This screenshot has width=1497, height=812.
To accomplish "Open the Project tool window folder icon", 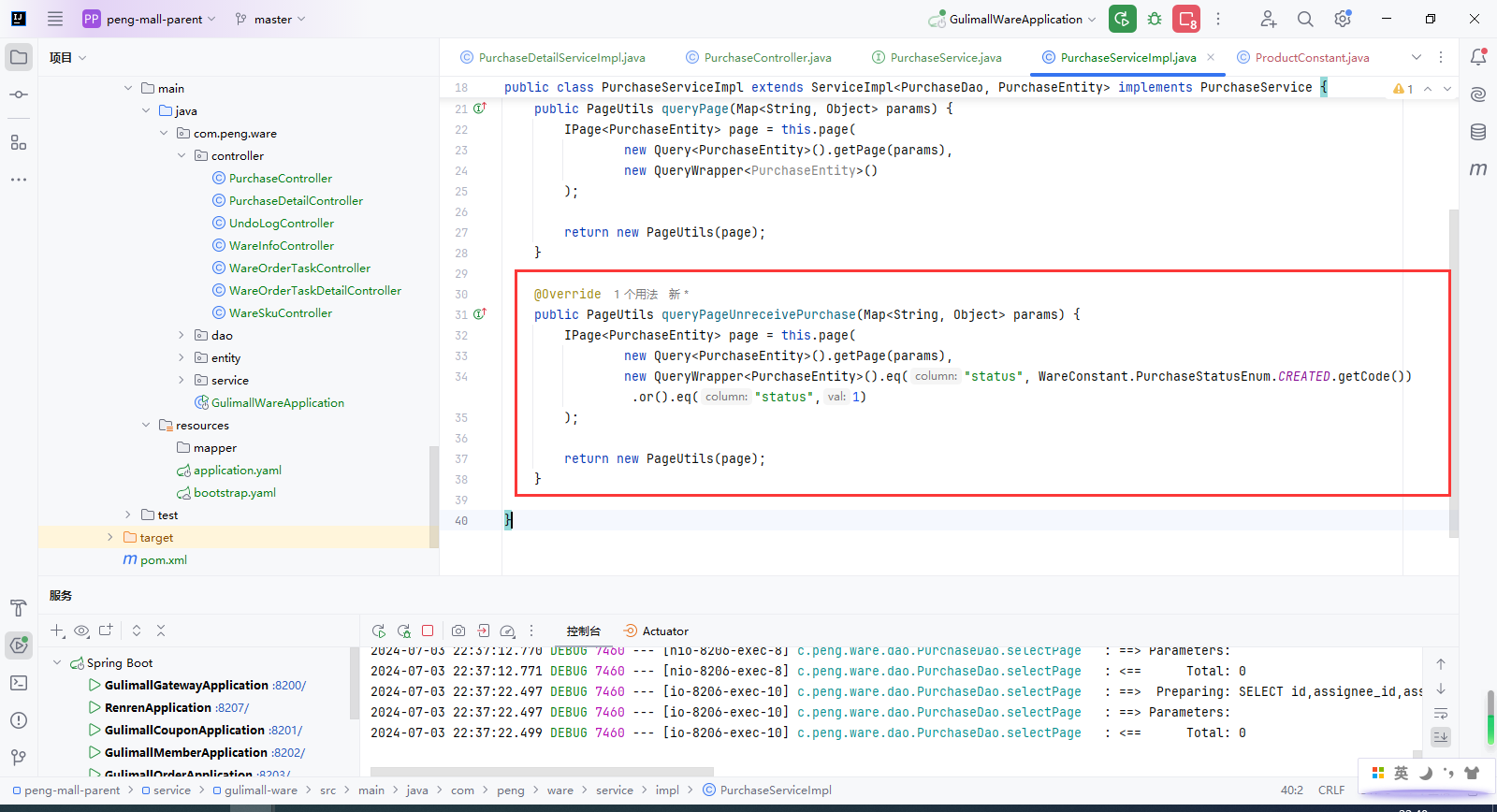I will pyautogui.click(x=19, y=57).
